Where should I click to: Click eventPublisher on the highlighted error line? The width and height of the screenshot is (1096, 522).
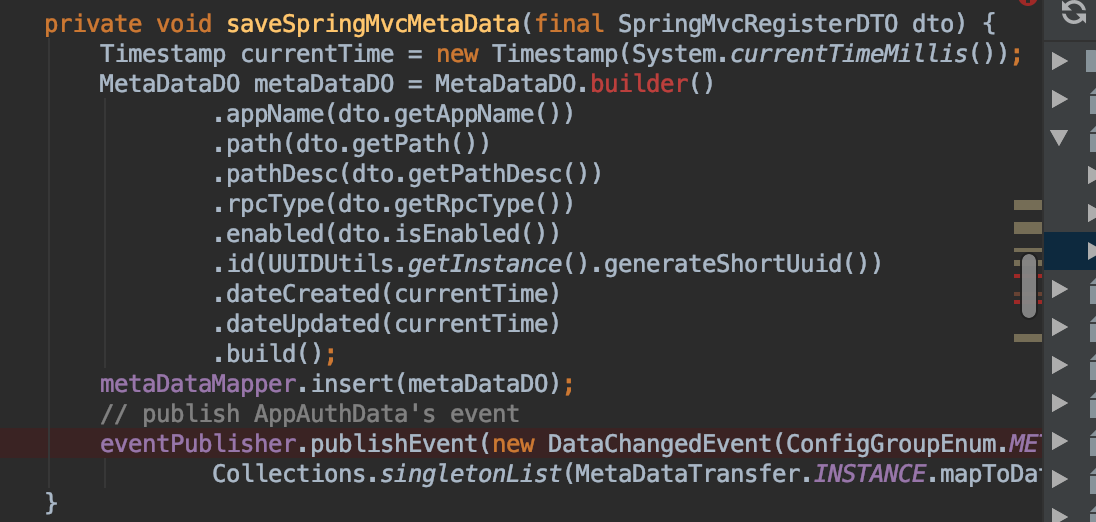198,444
